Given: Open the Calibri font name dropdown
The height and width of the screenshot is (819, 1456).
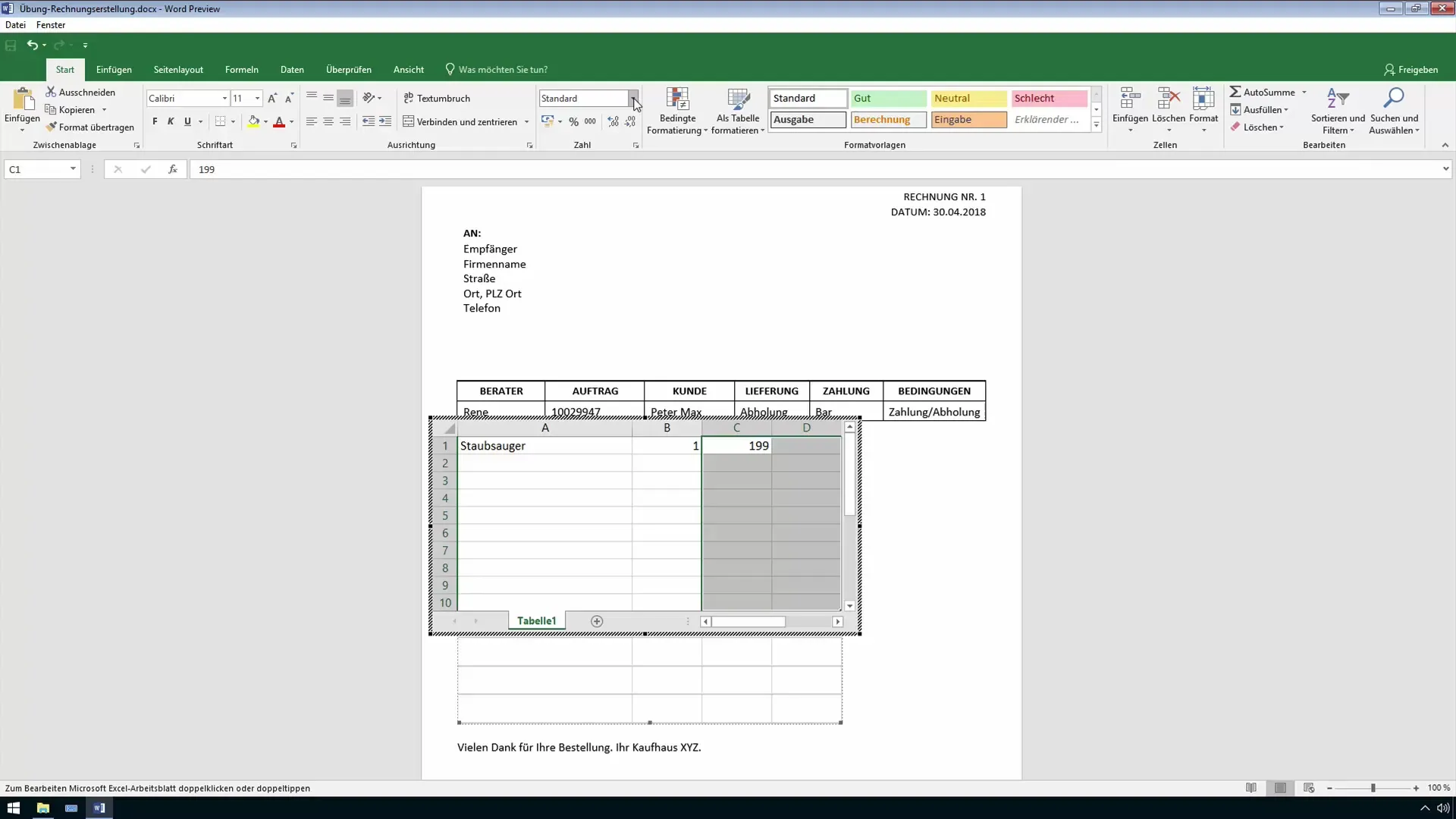Looking at the screenshot, I should (x=224, y=99).
